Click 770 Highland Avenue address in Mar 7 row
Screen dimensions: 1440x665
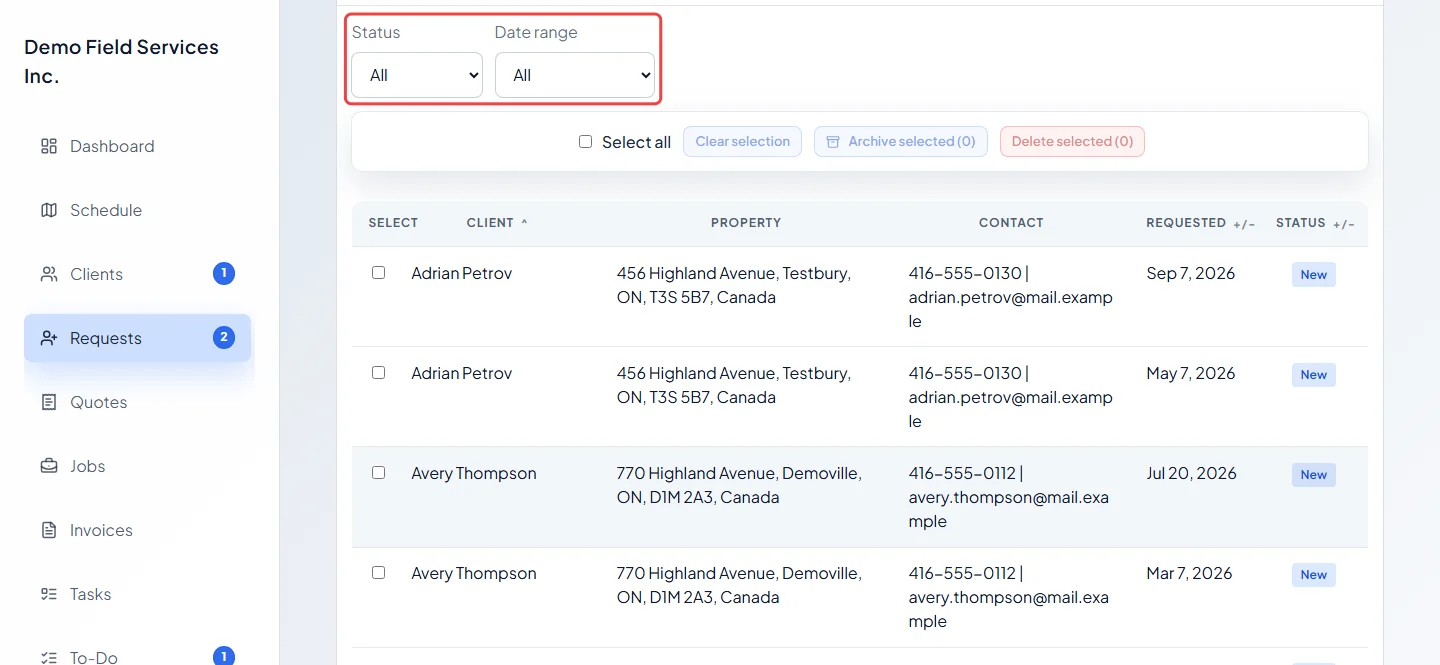click(x=739, y=585)
